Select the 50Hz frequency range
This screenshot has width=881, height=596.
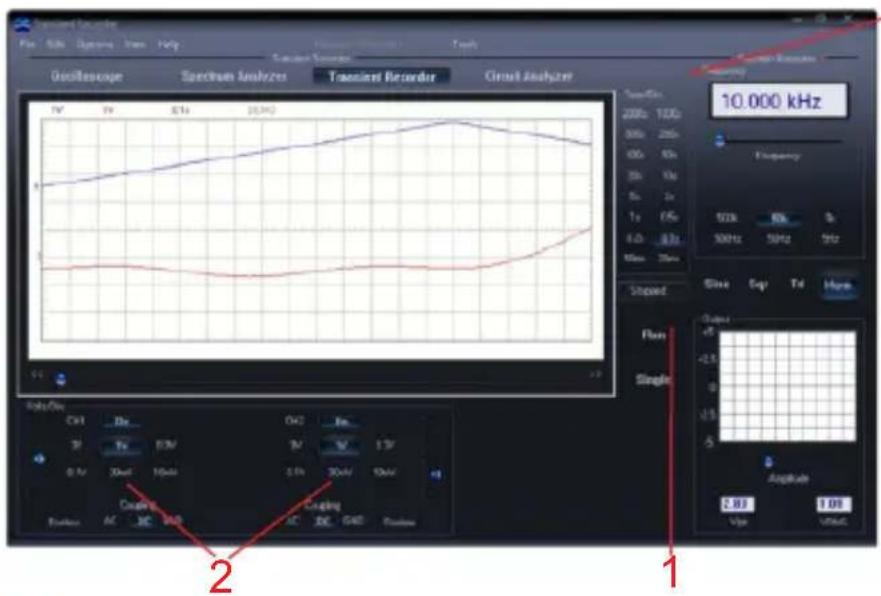[x=779, y=239]
